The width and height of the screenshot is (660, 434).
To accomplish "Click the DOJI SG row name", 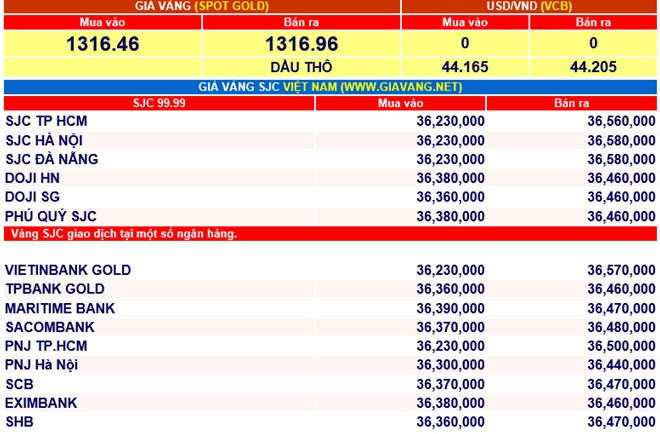I will (32, 197).
